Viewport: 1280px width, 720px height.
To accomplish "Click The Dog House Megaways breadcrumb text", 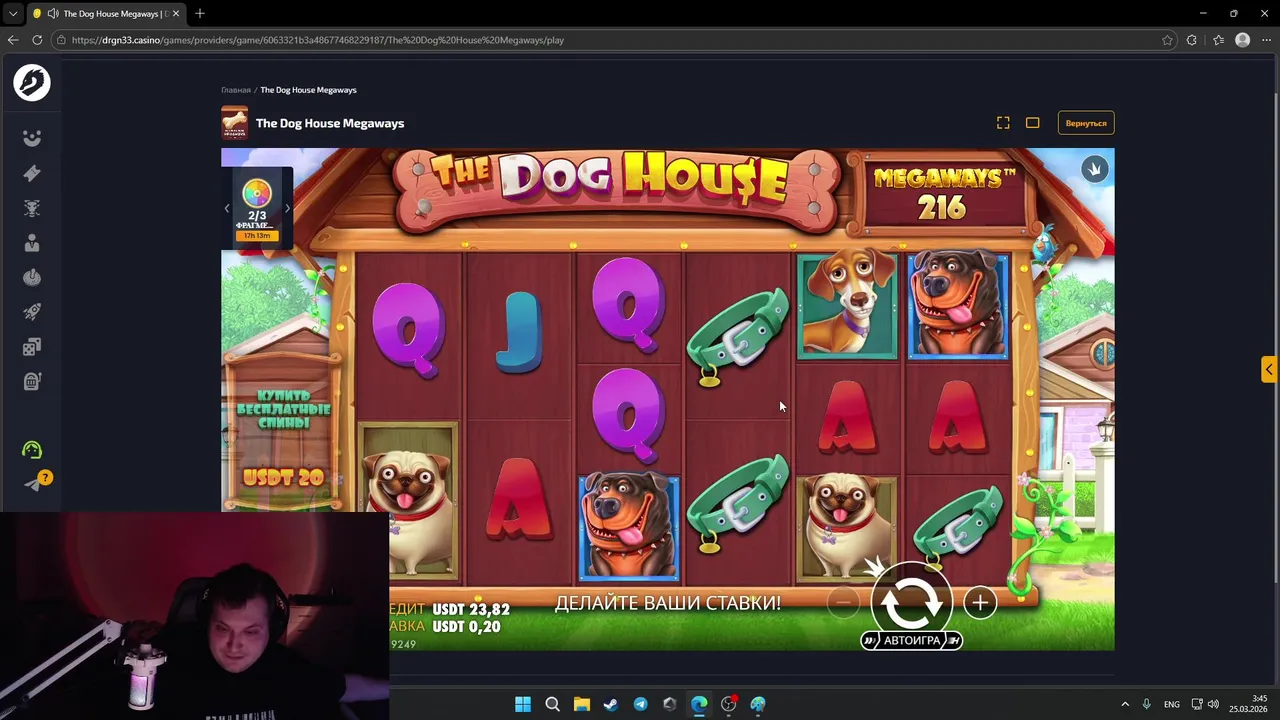I will point(308,90).
